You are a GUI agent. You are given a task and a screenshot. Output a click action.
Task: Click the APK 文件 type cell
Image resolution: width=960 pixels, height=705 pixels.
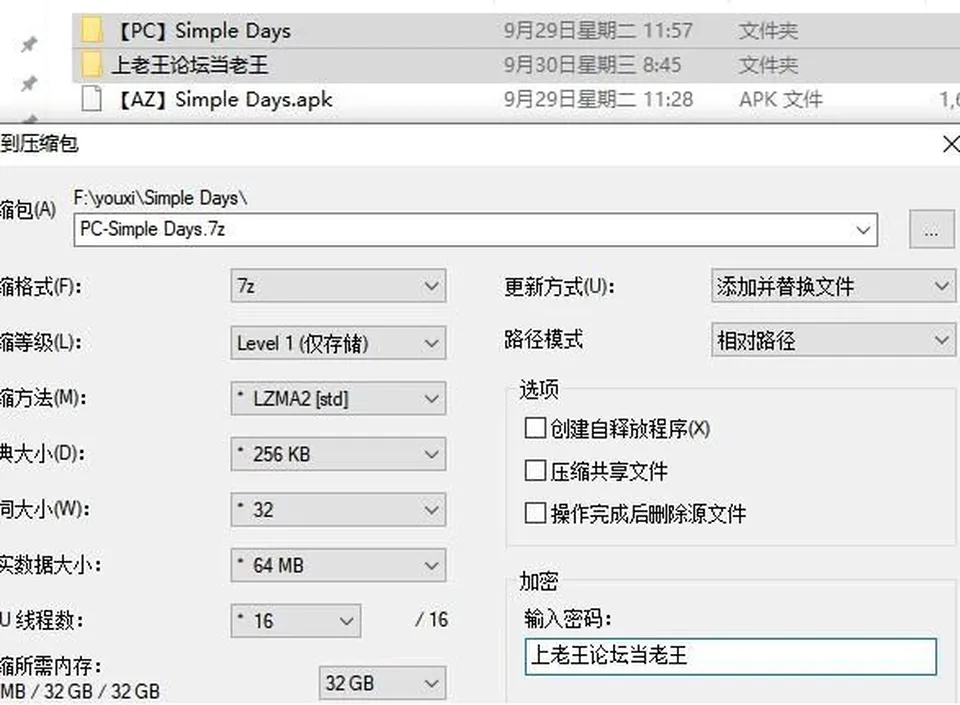pos(781,99)
